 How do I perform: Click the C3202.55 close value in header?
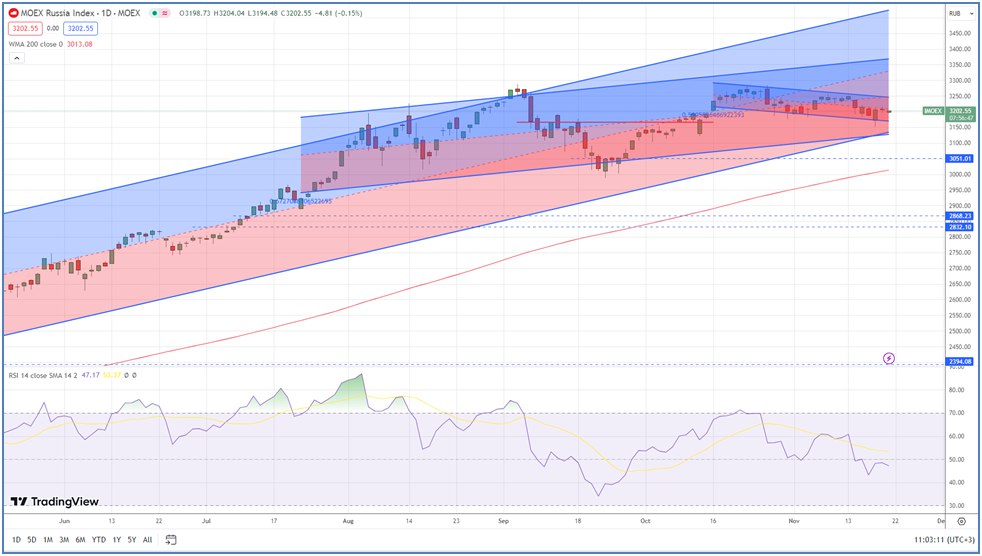[x=298, y=13]
